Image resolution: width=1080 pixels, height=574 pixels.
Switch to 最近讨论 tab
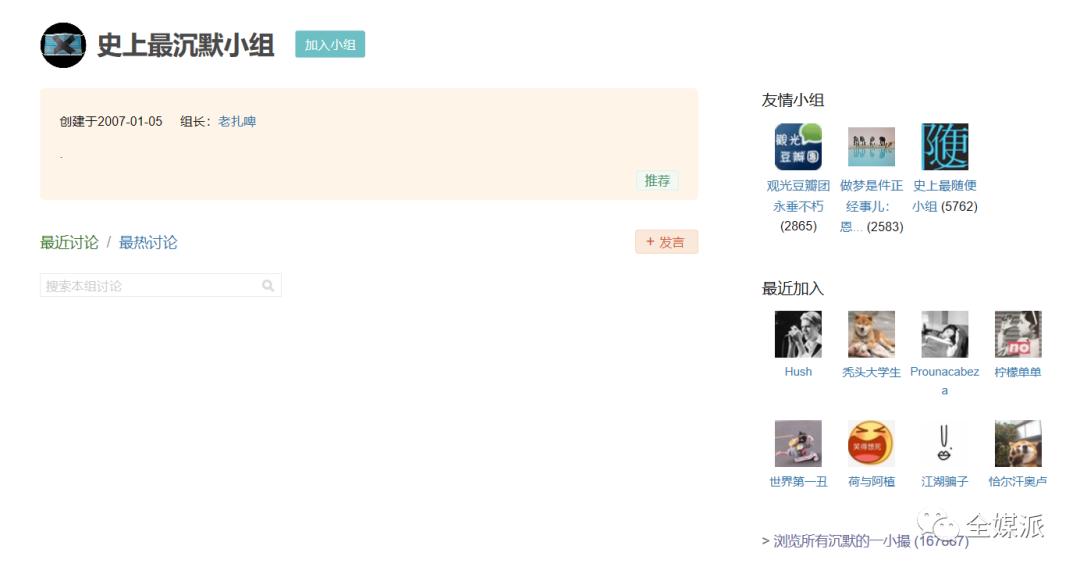tap(69, 243)
